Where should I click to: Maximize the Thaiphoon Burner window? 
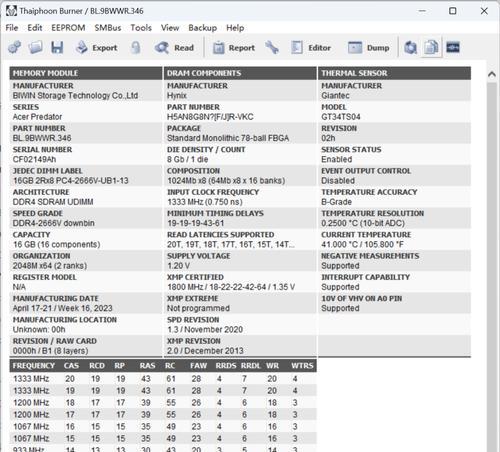(453, 11)
